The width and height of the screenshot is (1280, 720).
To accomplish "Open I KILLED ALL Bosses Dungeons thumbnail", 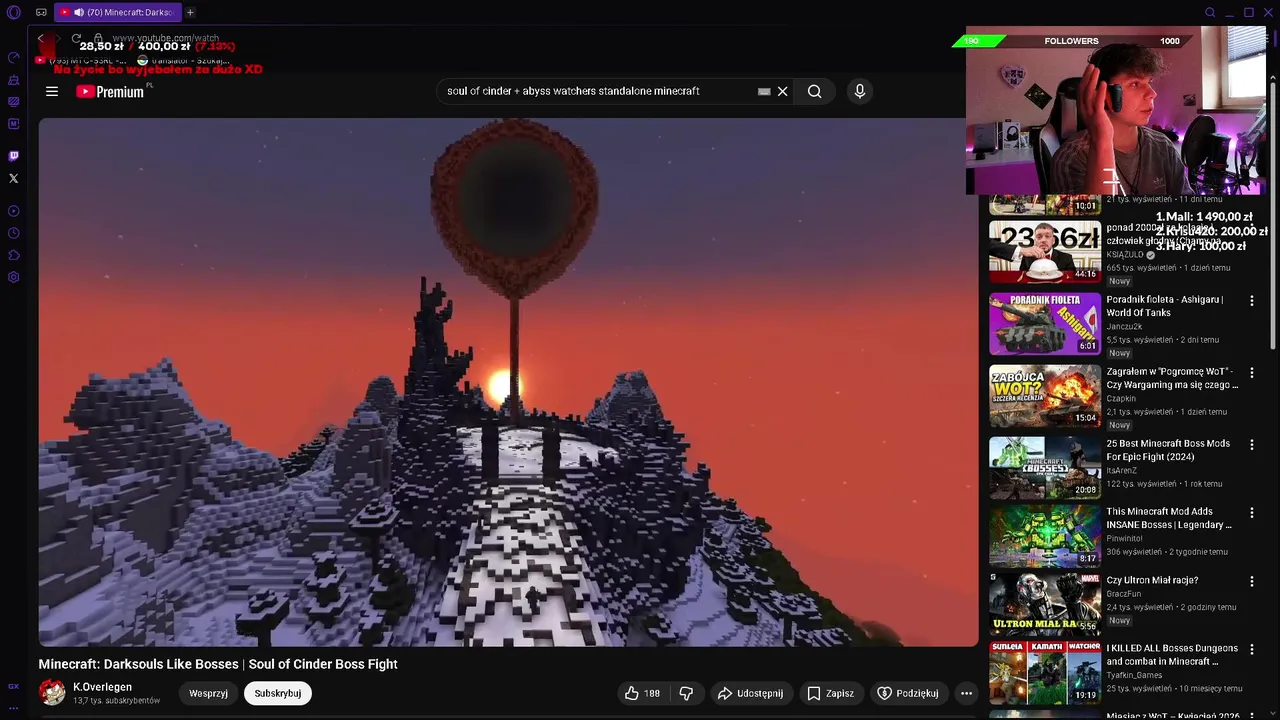I will (1045, 673).
